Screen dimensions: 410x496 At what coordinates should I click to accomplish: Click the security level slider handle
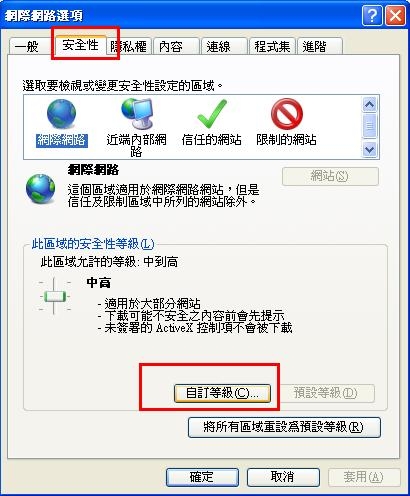55,296
